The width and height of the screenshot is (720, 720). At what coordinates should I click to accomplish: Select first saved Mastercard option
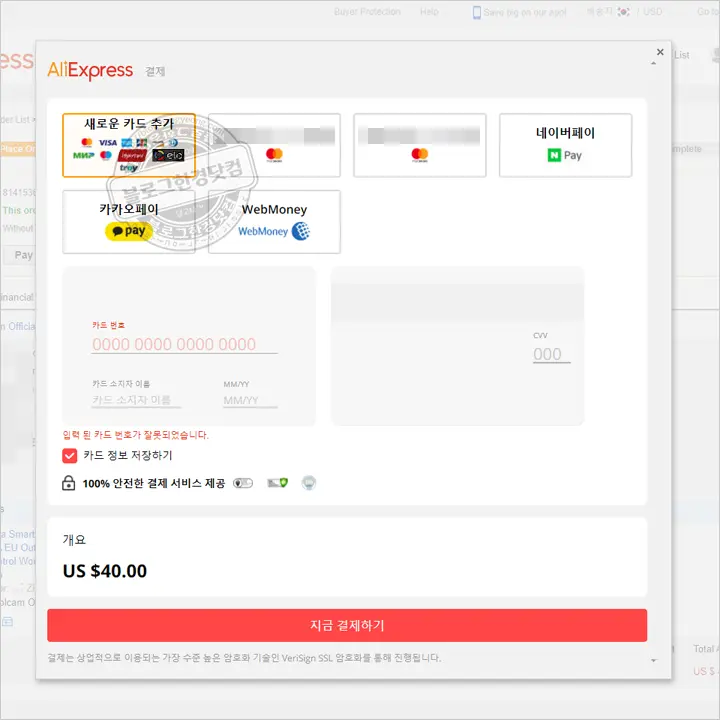pos(274,145)
